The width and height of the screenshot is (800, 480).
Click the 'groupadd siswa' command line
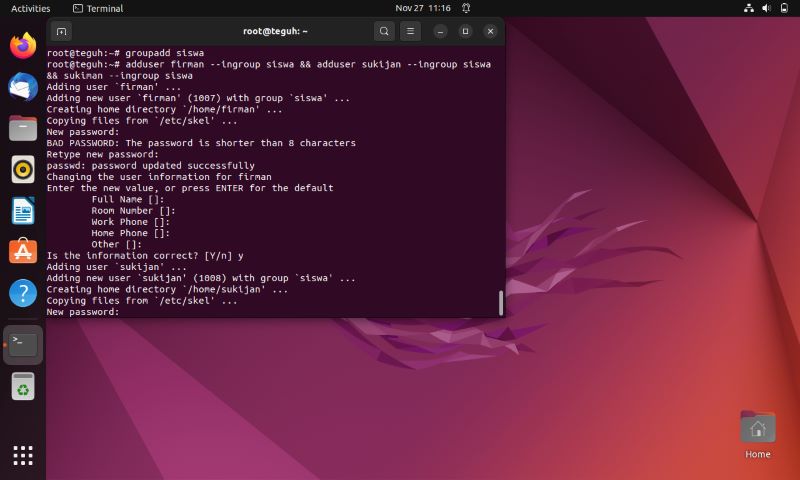[x=125, y=53]
